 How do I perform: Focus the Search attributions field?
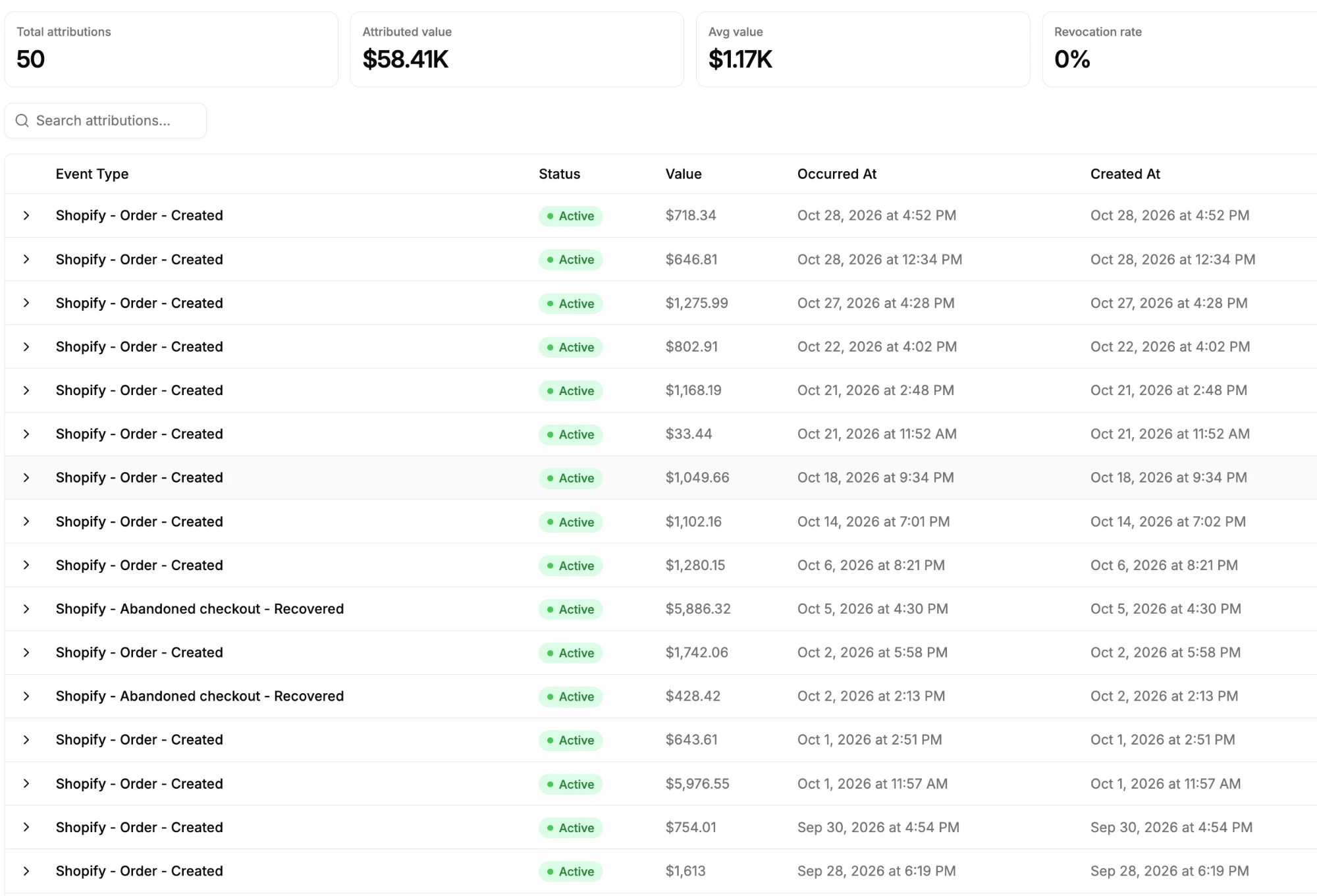tap(105, 120)
